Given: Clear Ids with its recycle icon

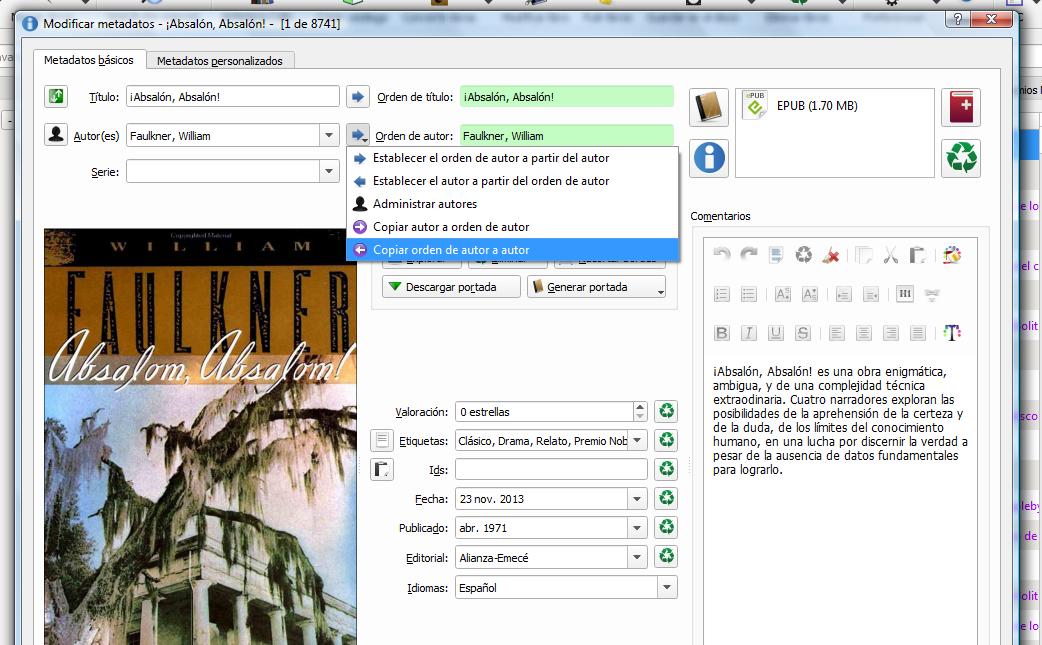Looking at the screenshot, I should [x=666, y=469].
